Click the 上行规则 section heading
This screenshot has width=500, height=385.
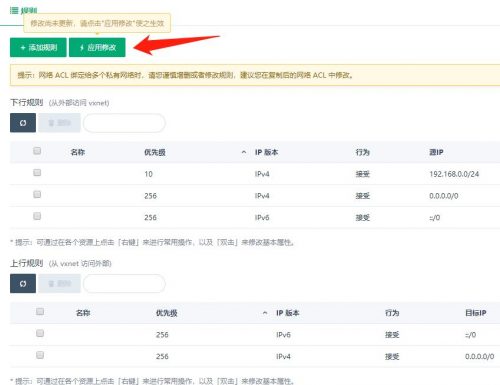(27, 263)
